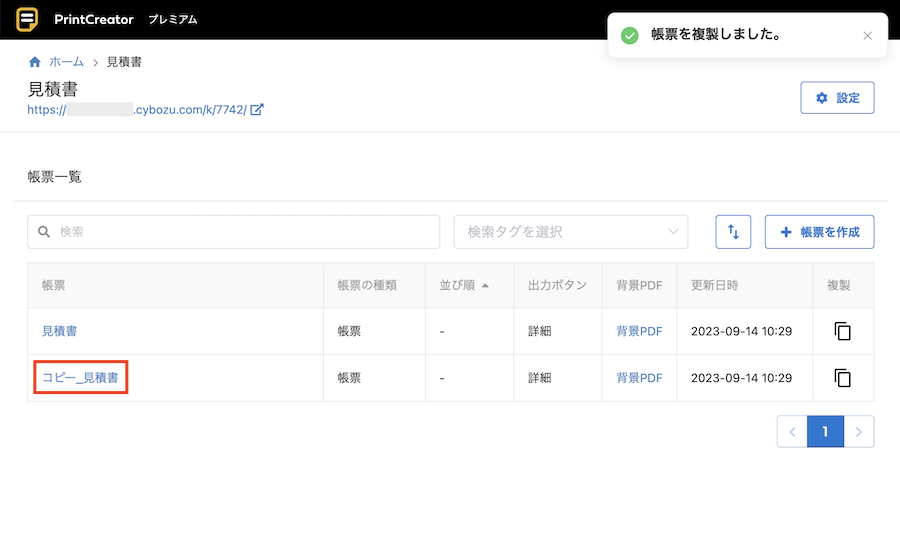Duplicate the コピー_見積書 form via copy icon

(x=842, y=378)
